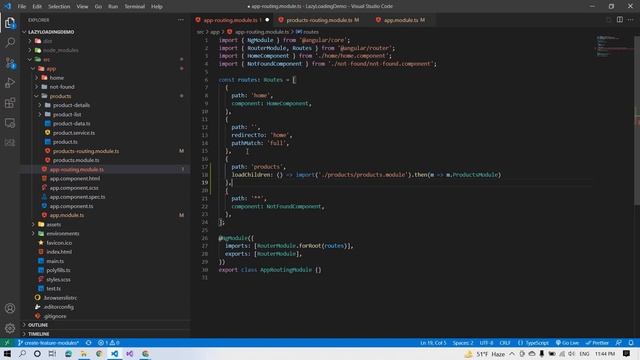Click the split editor icon
640x360 pixels.
click(x=620, y=20)
